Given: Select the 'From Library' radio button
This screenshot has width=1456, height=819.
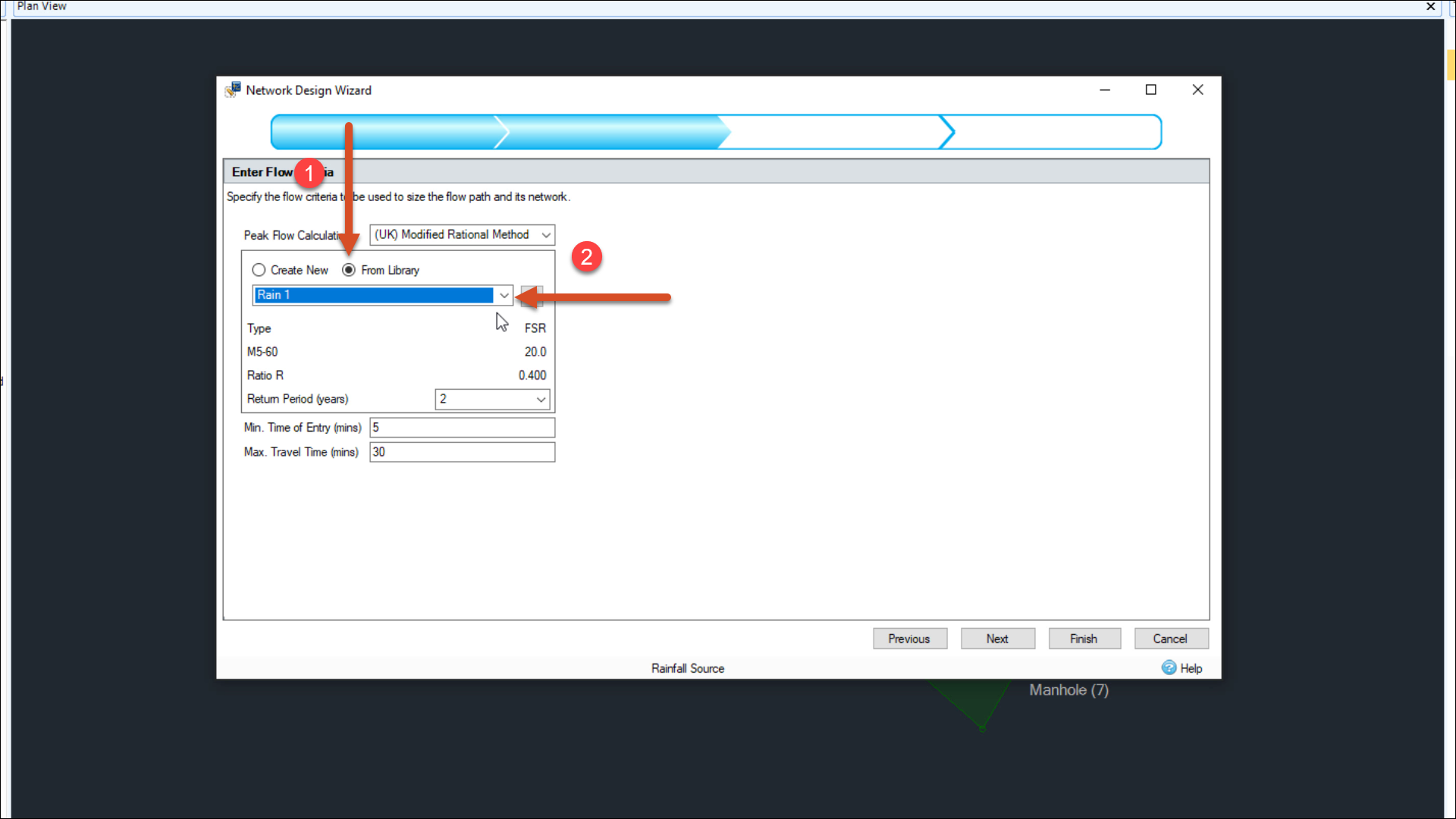Looking at the screenshot, I should [x=348, y=269].
